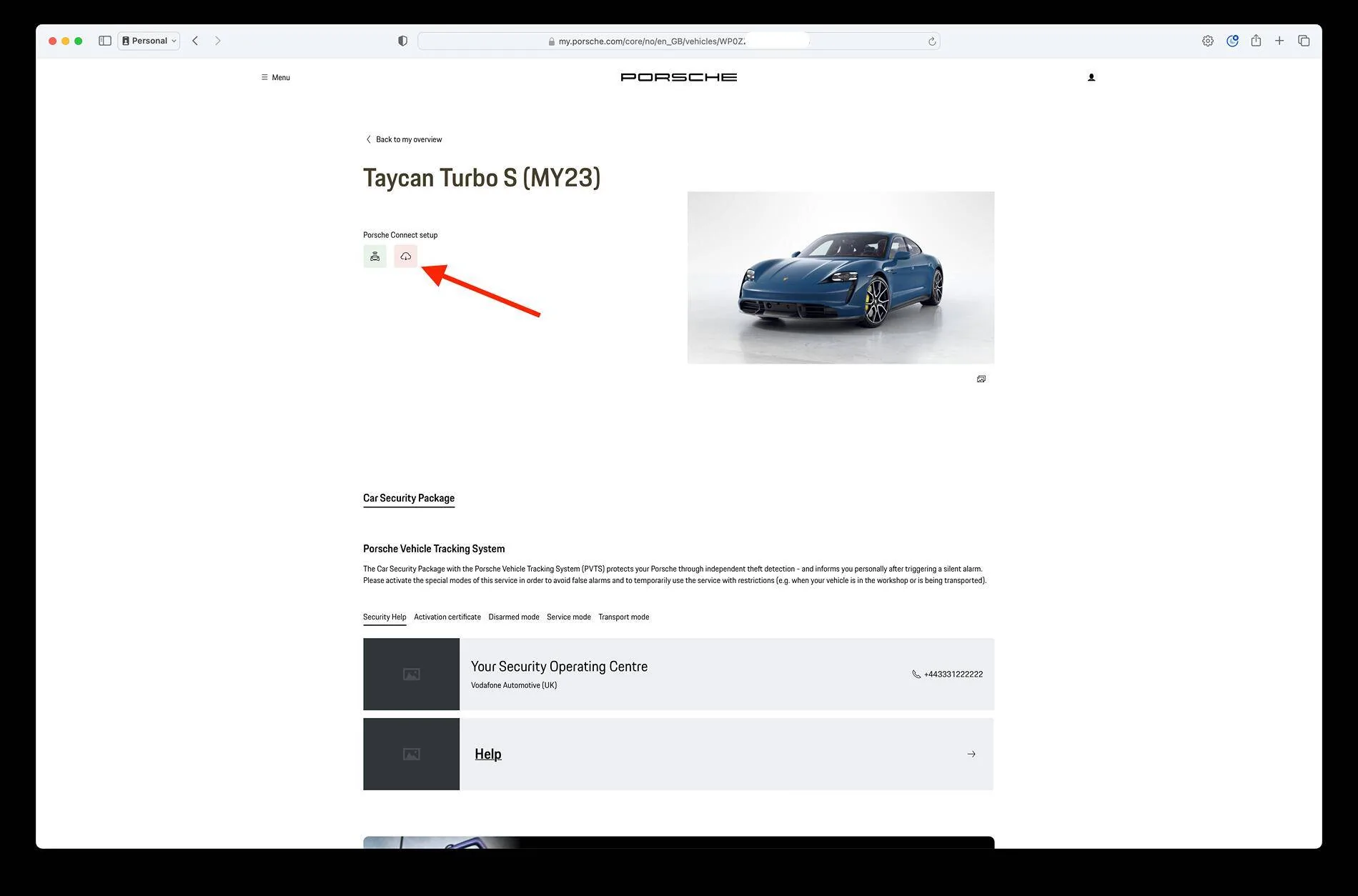Click the Security Operating Centre image placeholder
This screenshot has width=1358, height=896.
[x=411, y=674]
